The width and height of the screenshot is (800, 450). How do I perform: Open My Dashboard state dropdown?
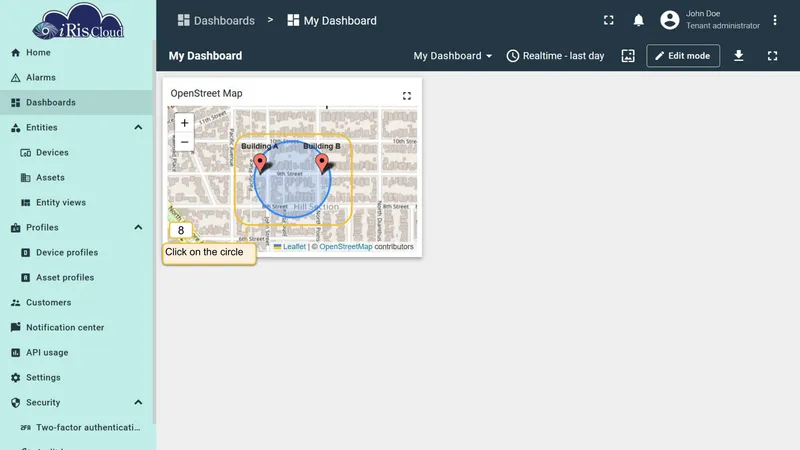(453, 56)
